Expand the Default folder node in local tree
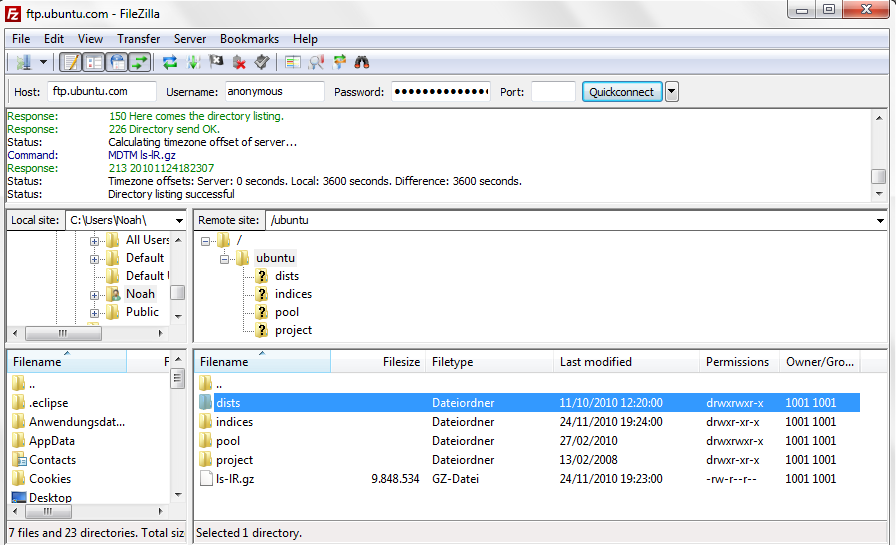This screenshot has width=896, height=545. (94, 259)
